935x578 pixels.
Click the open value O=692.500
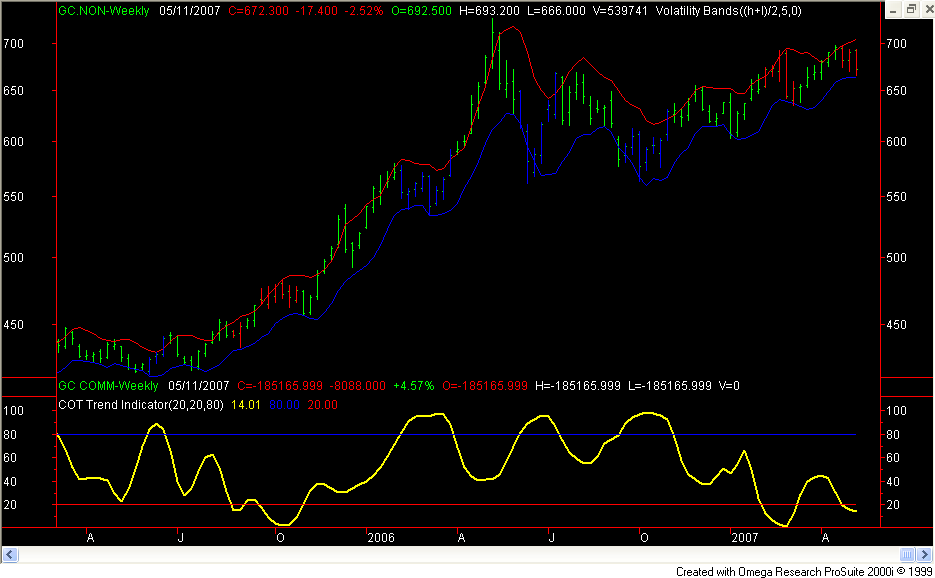(x=422, y=11)
